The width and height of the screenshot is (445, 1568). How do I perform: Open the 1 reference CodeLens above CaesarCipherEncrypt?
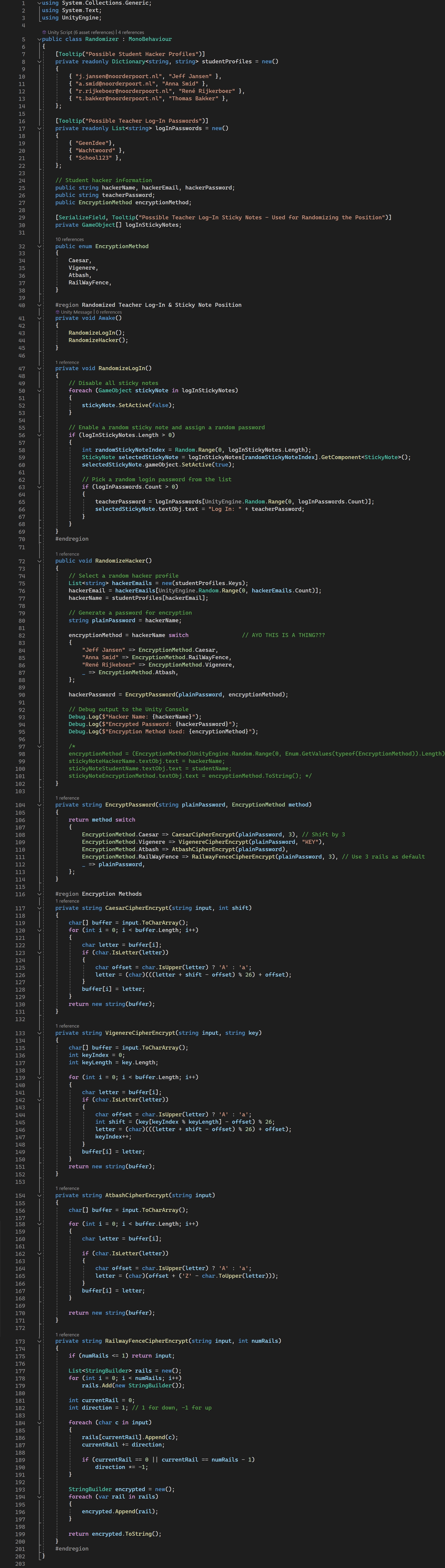[x=67, y=901]
